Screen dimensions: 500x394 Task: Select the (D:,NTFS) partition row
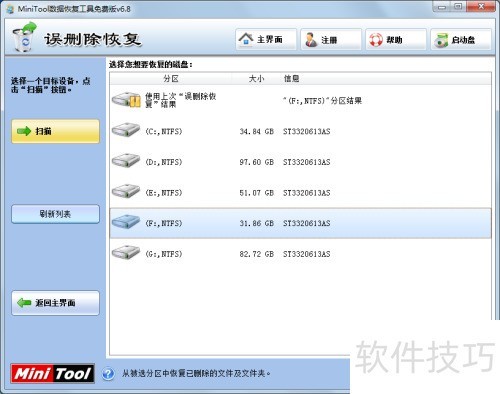point(300,162)
